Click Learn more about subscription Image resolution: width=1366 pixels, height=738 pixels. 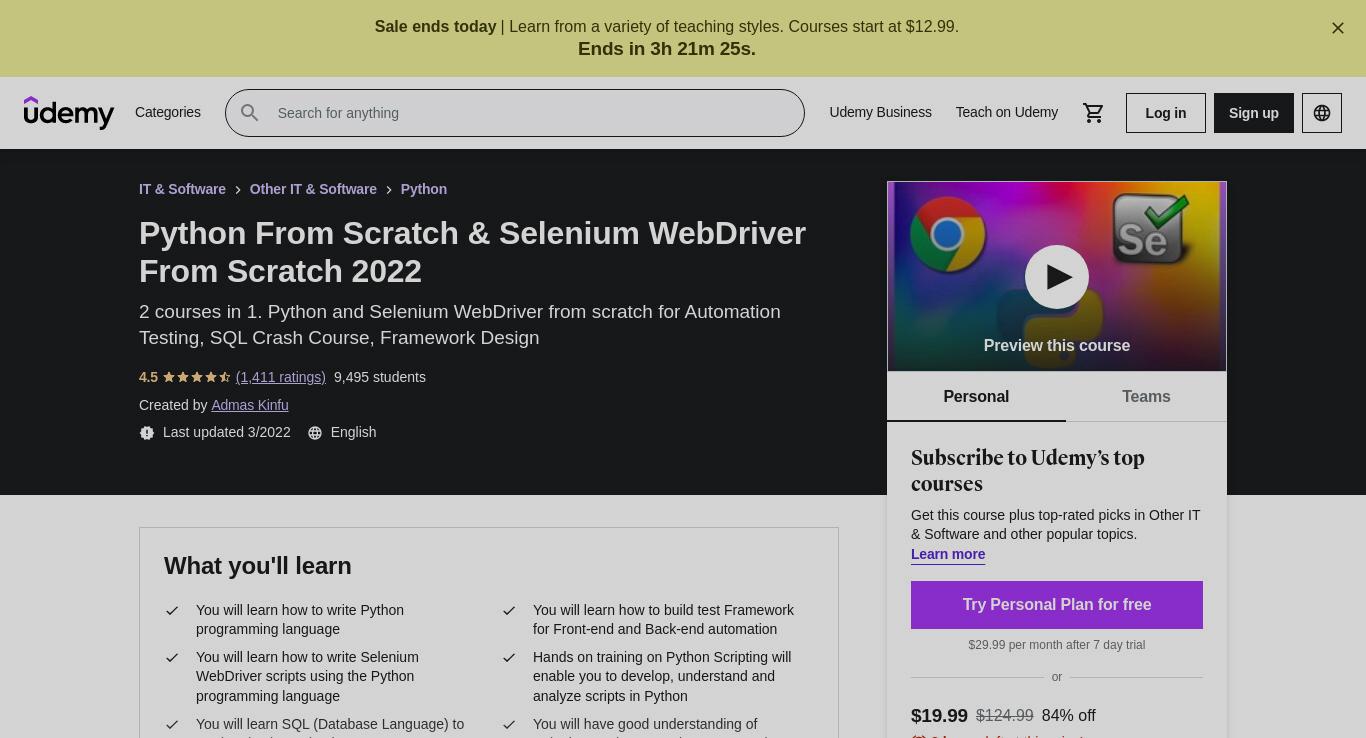coord(948,554)
